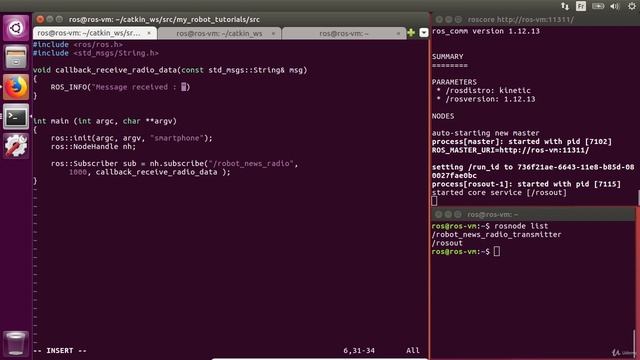This screenshot has width=640, height=360.
Task: Close the ros@ros-vm: ~ terminal tab
Action: pos(398,33)
